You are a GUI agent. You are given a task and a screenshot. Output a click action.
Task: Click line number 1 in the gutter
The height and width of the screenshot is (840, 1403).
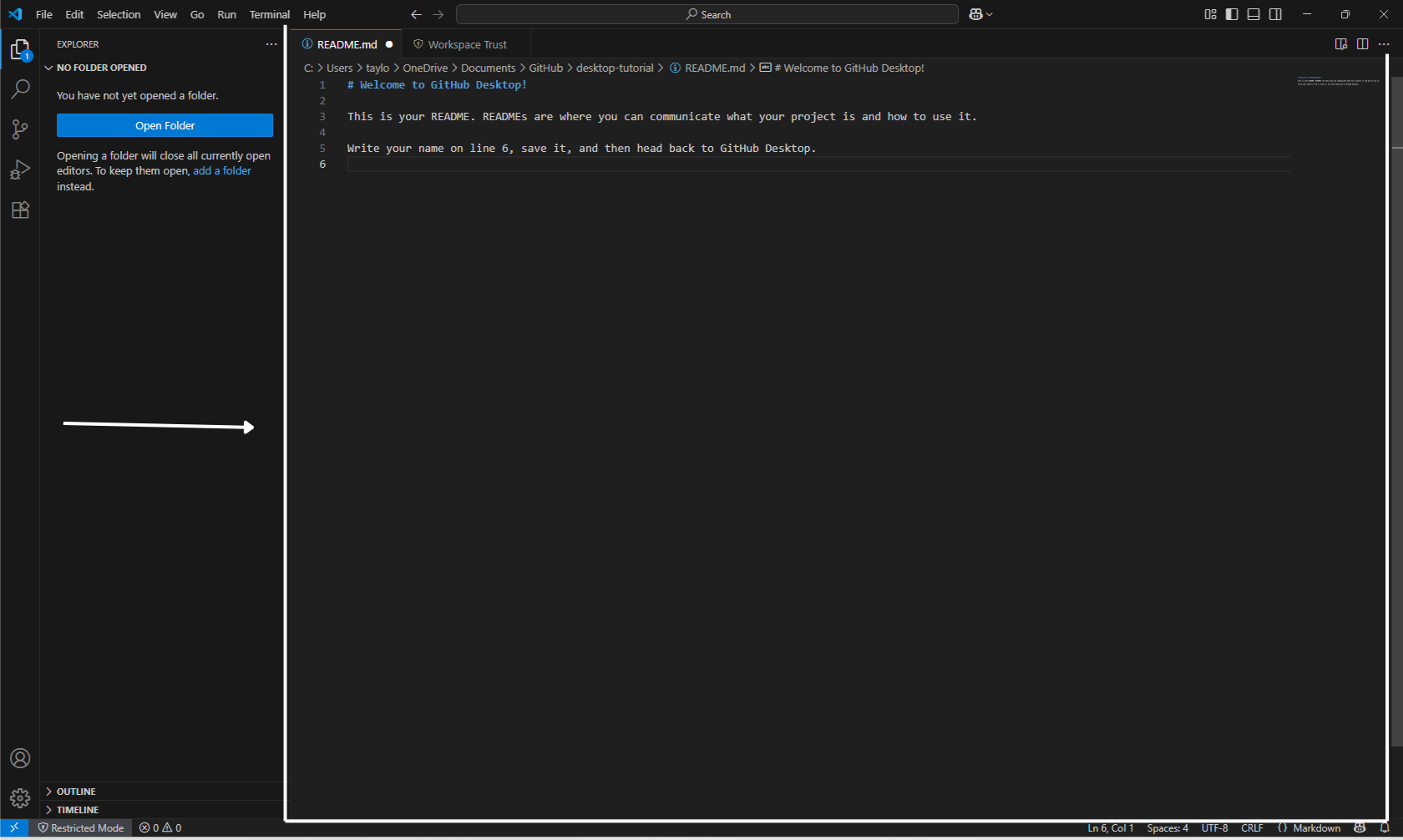[322, 85]
